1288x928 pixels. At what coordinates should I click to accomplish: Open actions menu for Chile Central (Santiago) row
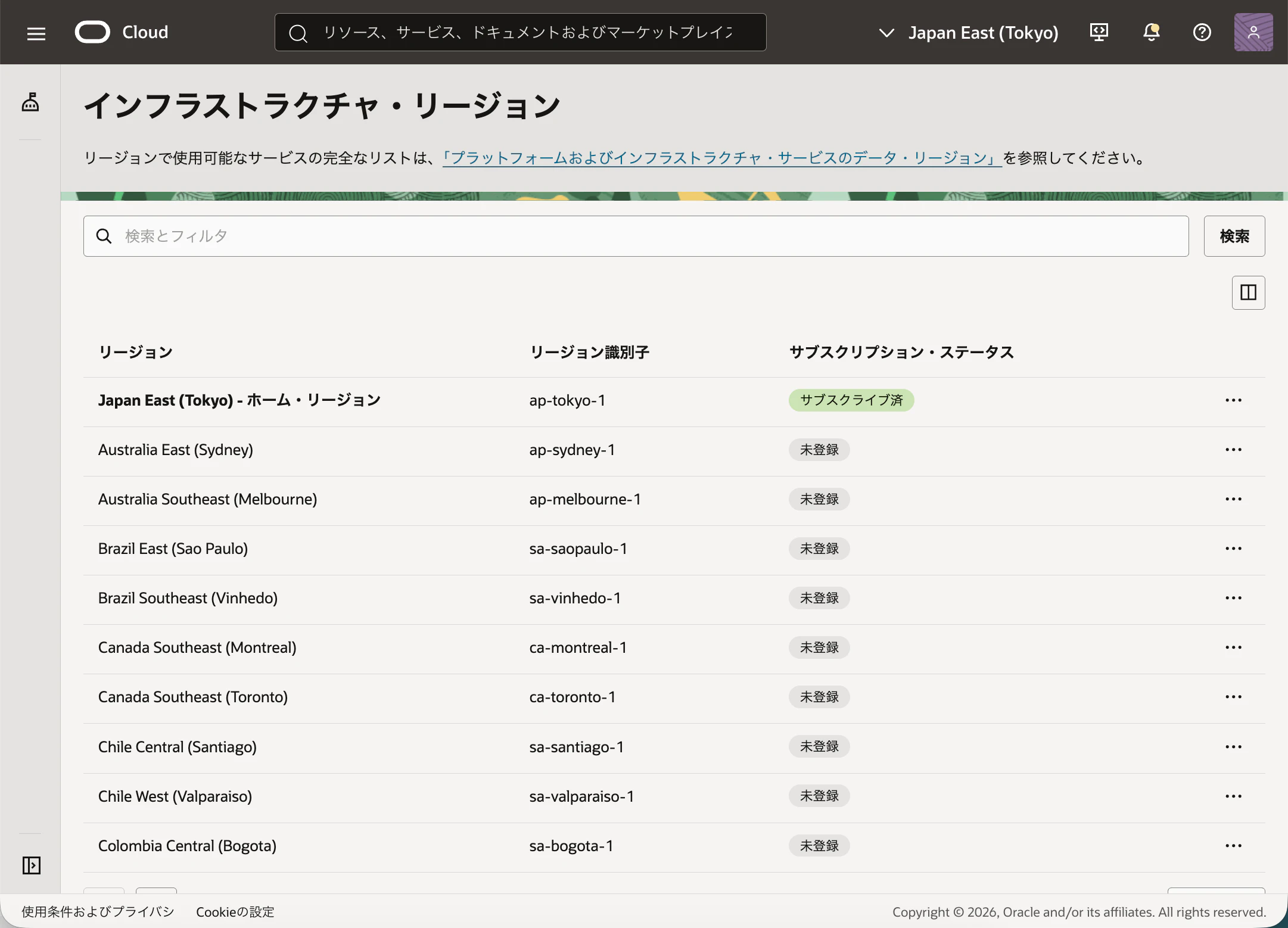1234,747
